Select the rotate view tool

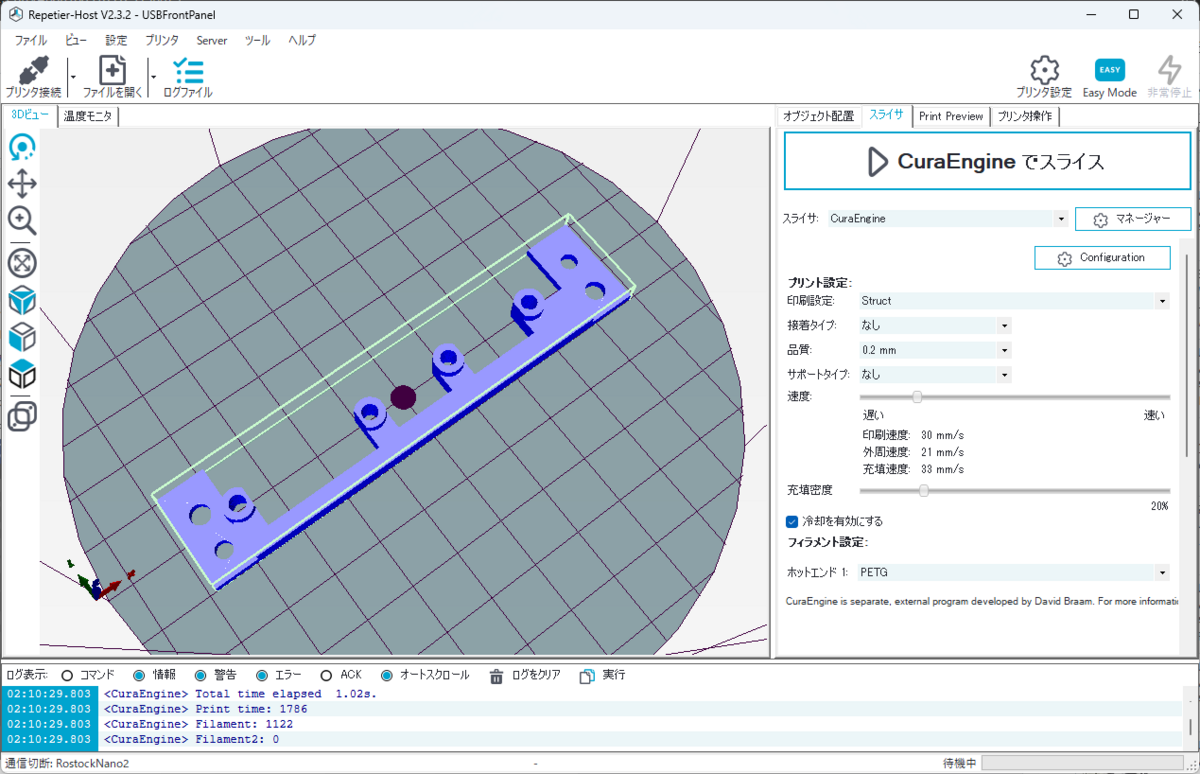(x=22, y=148)
